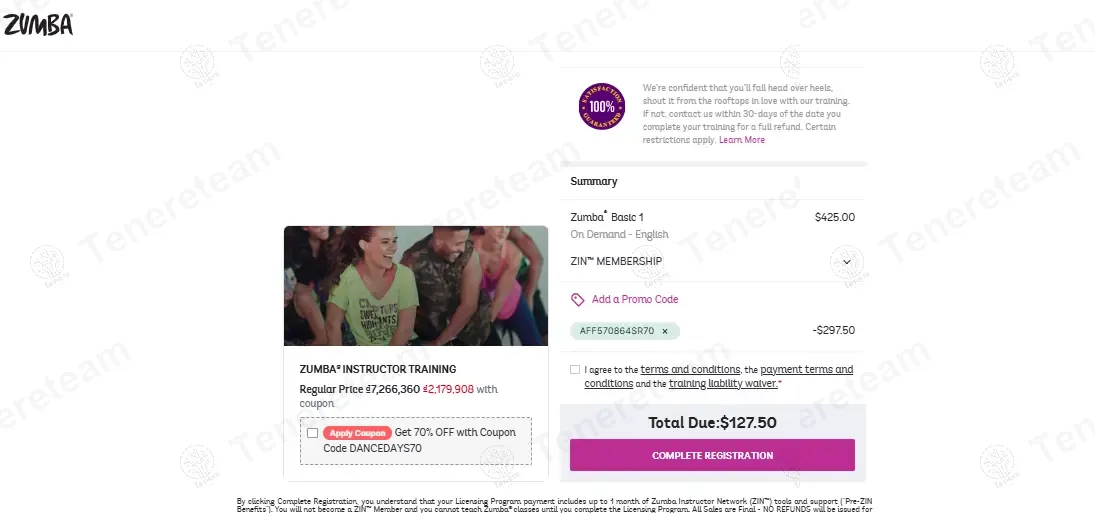Open the ZIN™ MEMBERSHIP section
The height and width of the screenshot is (513, 1095).
click(712, 262)
